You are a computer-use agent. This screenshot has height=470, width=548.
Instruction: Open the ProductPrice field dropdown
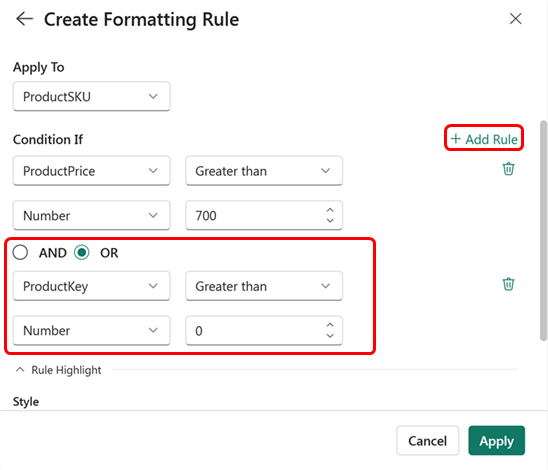point(92,171)
